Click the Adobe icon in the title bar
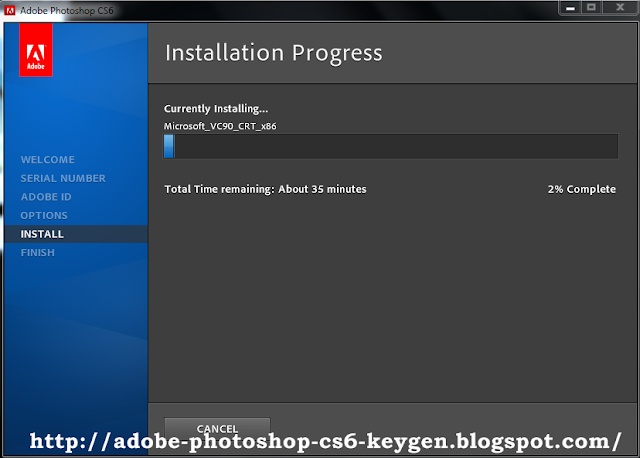This screenshot has height=458, width=640. 10,10
